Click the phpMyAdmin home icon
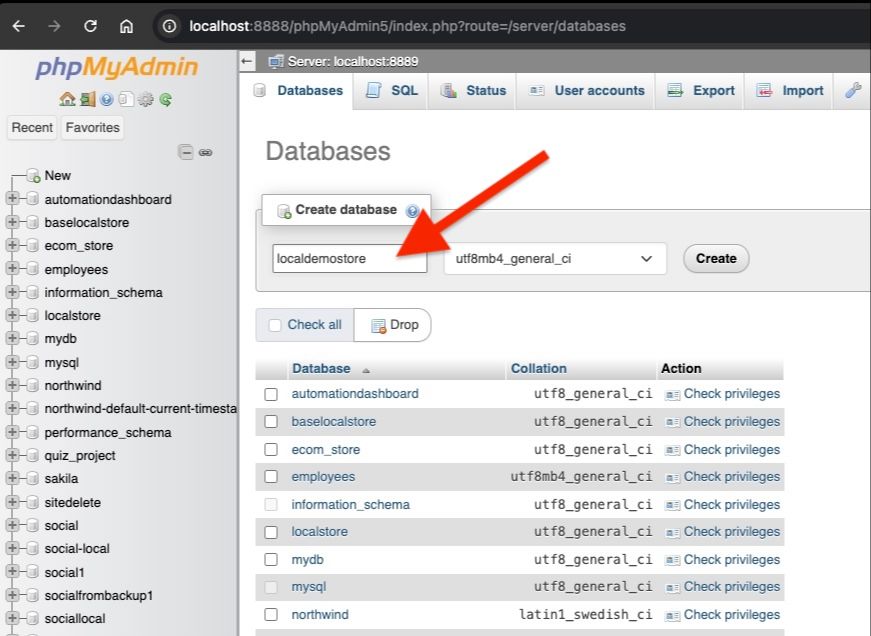This screenshot has width=871, height=636. tap(67, 99)
